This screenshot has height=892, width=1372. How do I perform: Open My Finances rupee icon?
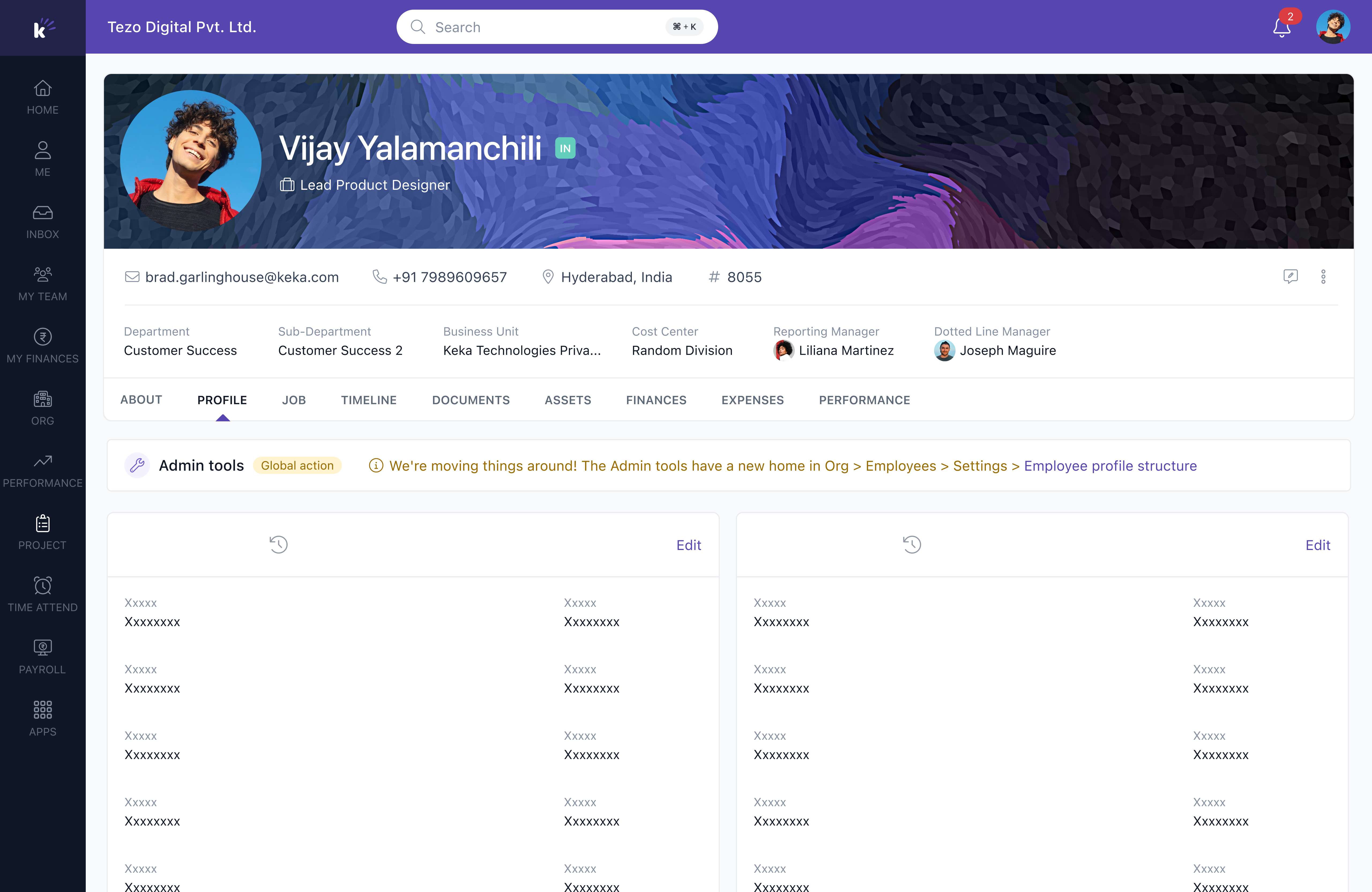43,337
